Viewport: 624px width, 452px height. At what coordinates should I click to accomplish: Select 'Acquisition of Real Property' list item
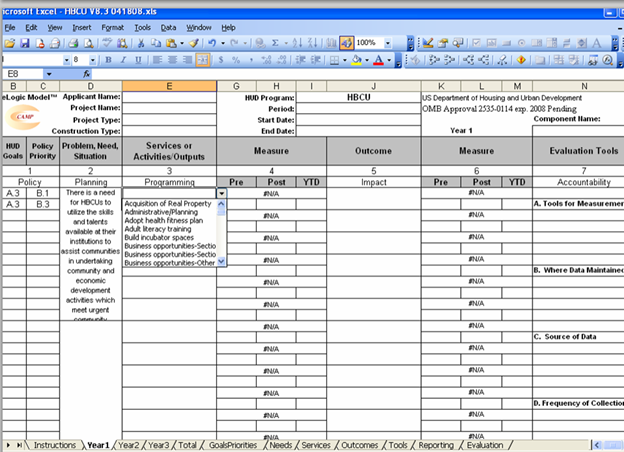170,204
